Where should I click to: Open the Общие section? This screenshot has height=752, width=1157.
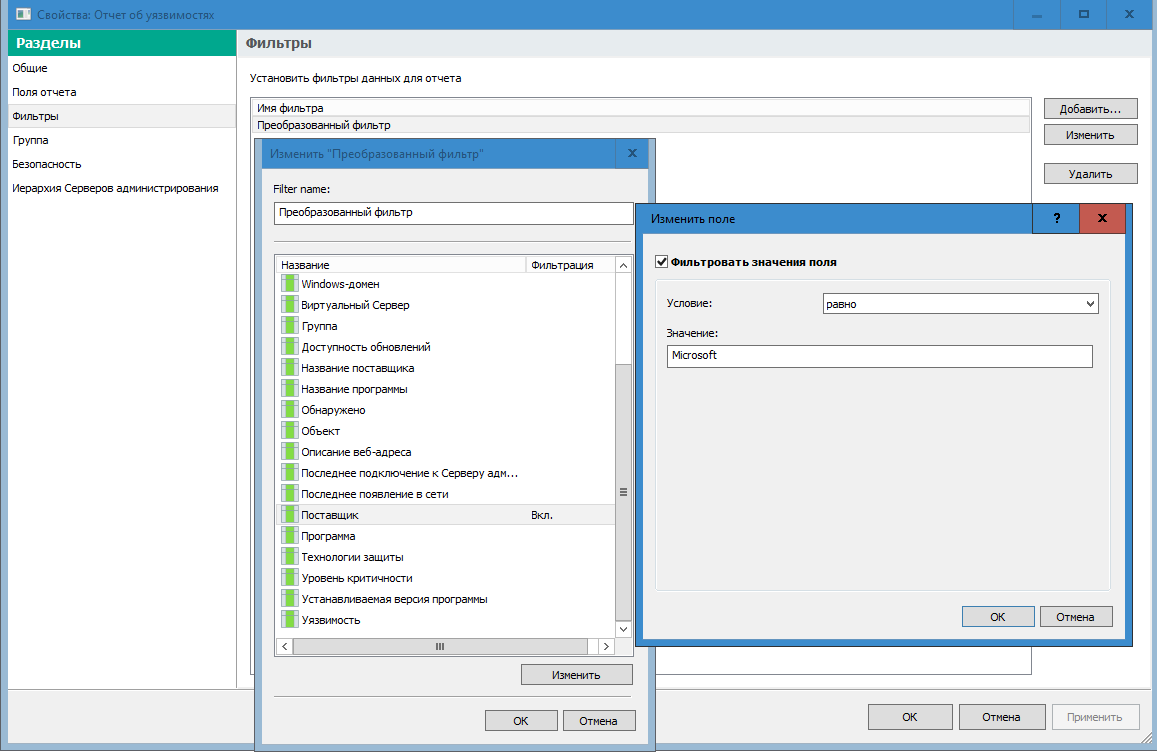click(x=30, y=68)
